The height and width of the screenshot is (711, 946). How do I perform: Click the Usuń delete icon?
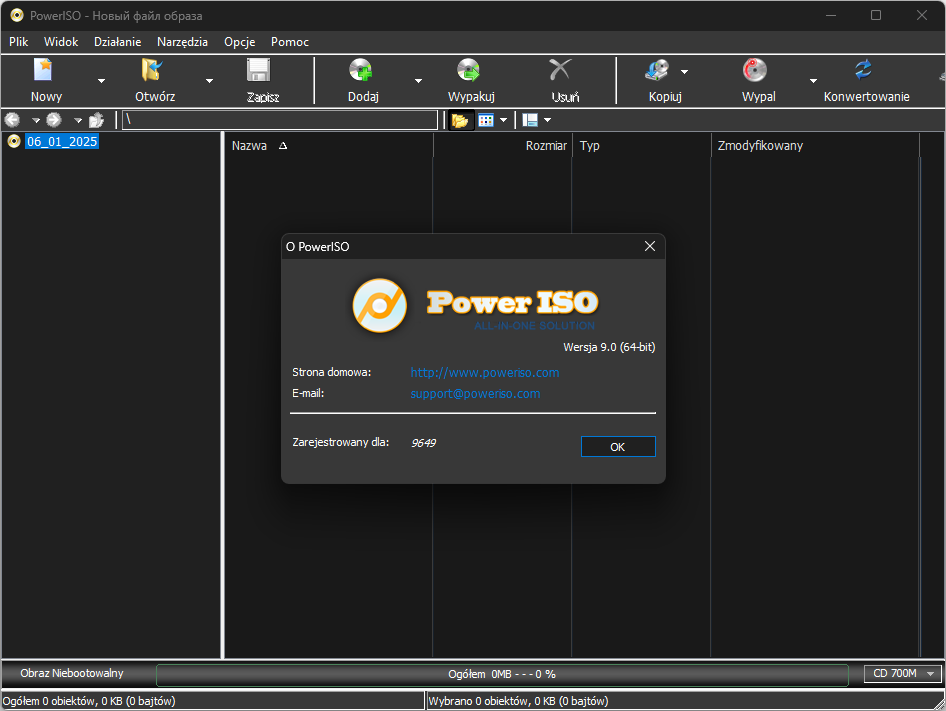(x=560, y=70)
